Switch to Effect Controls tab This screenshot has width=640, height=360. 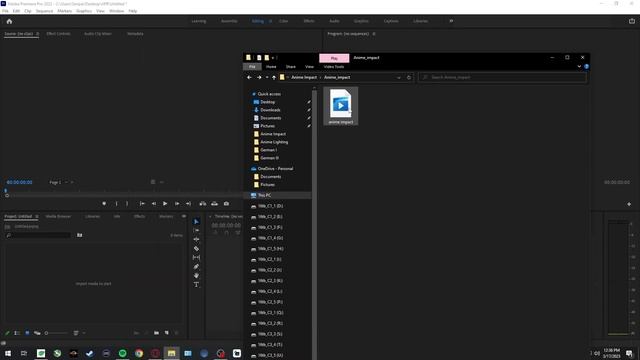[x=58, y=34]
